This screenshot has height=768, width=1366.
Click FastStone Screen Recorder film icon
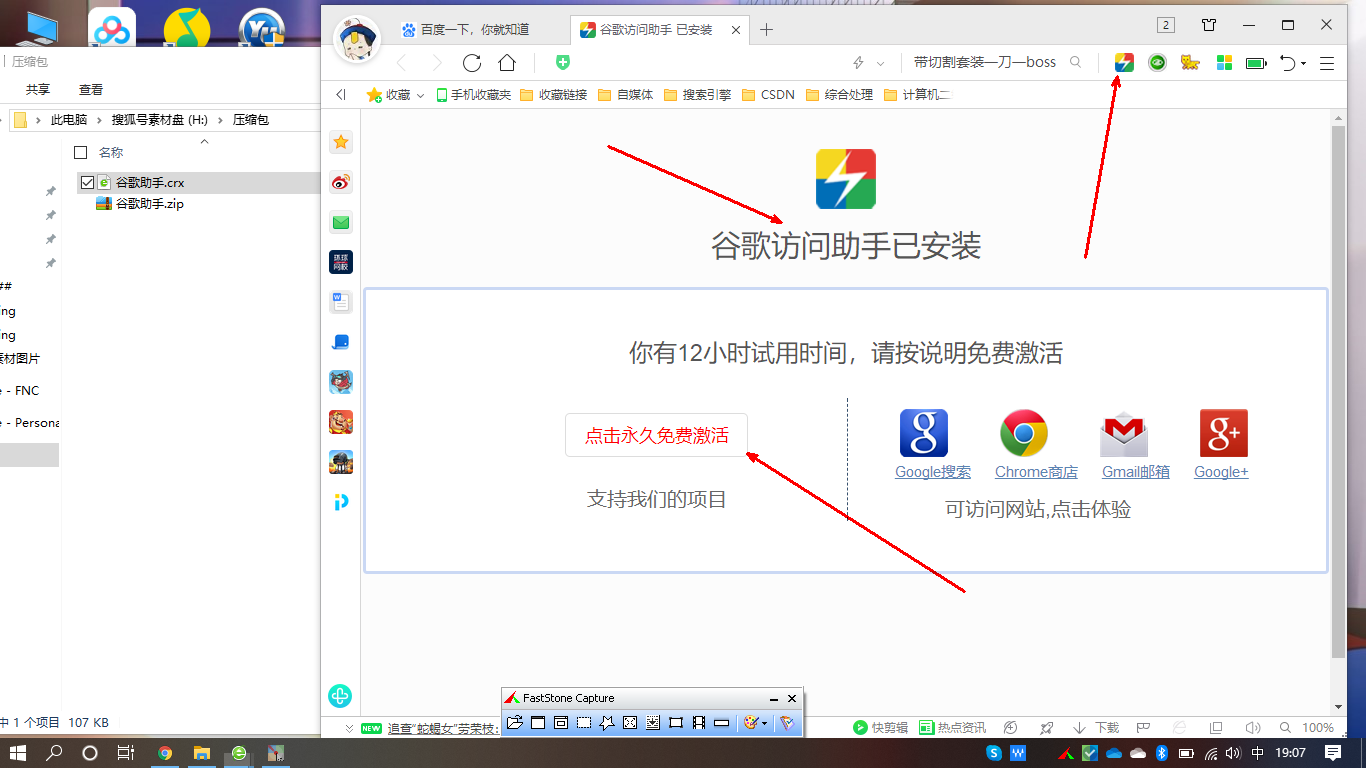(x=699, y=722)
